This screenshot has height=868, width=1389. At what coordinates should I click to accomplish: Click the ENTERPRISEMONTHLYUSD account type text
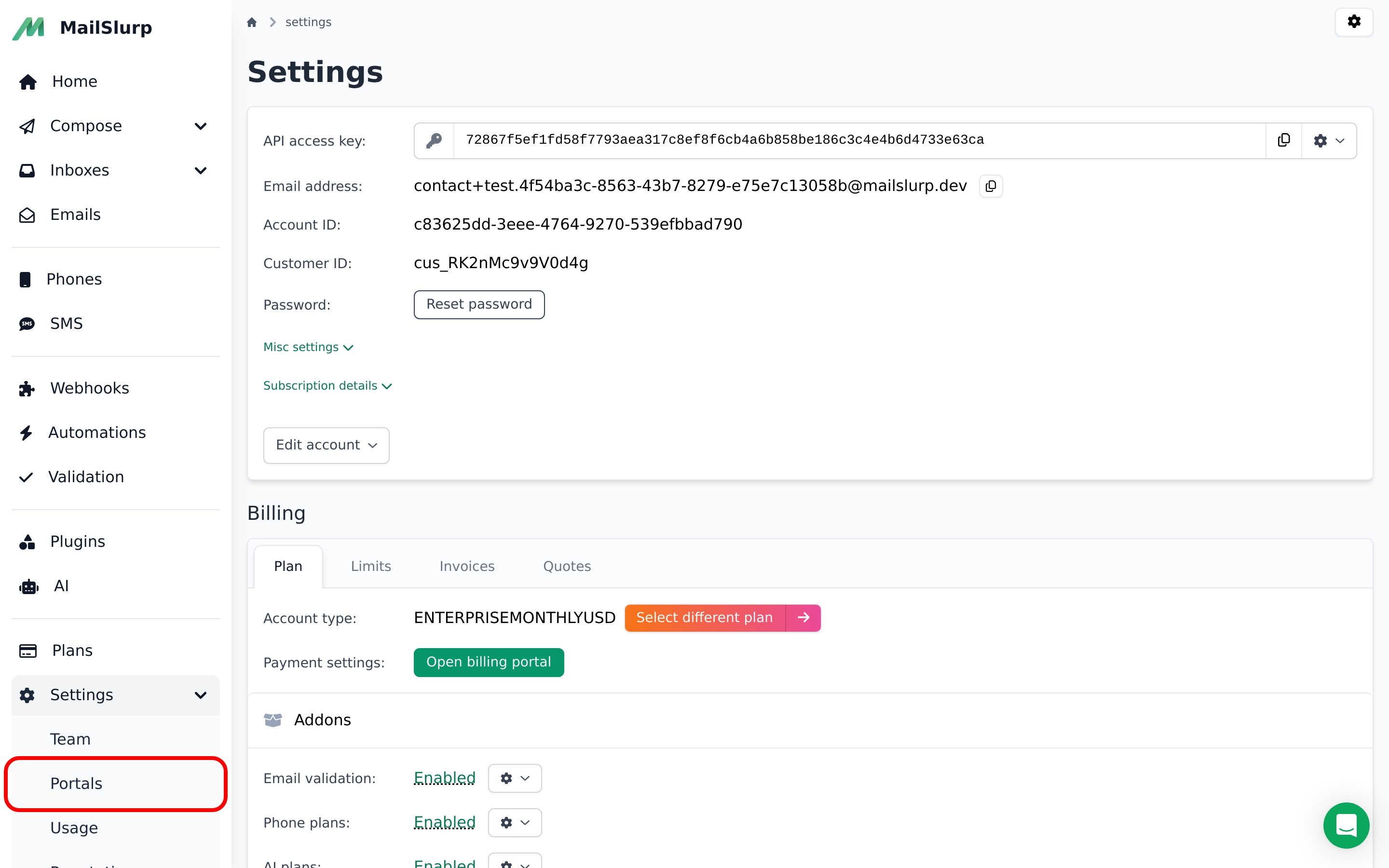tap(514, 618)
